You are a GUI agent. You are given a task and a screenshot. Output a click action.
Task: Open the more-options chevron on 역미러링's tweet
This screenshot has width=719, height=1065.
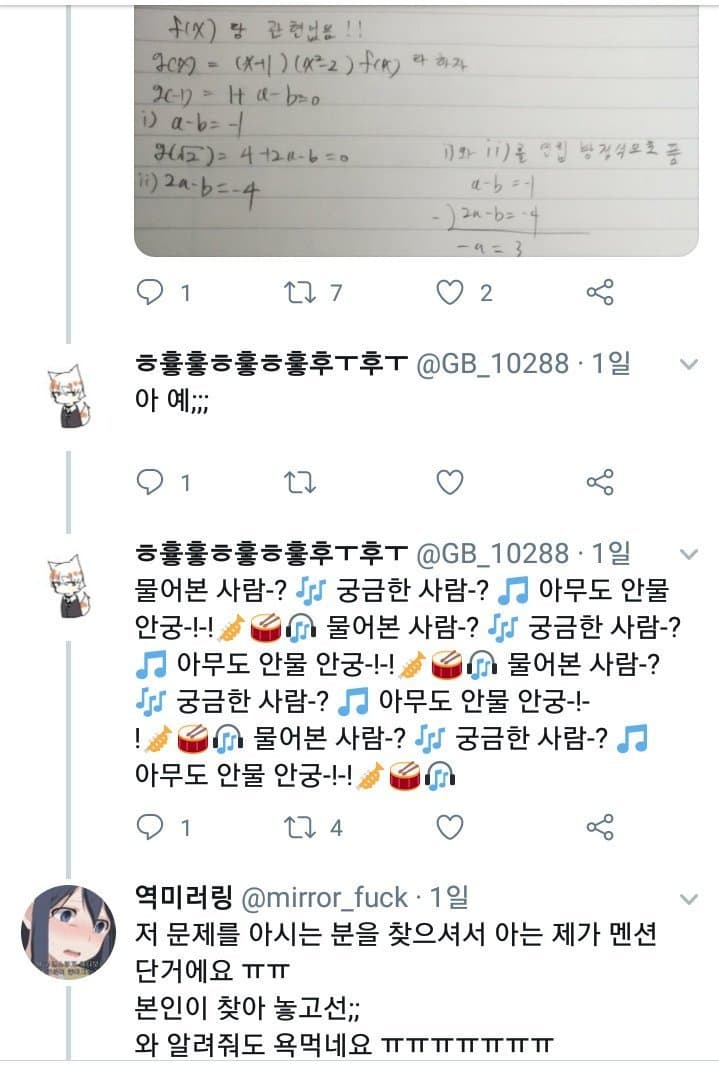pyautogui.click(x=688, y=899)
